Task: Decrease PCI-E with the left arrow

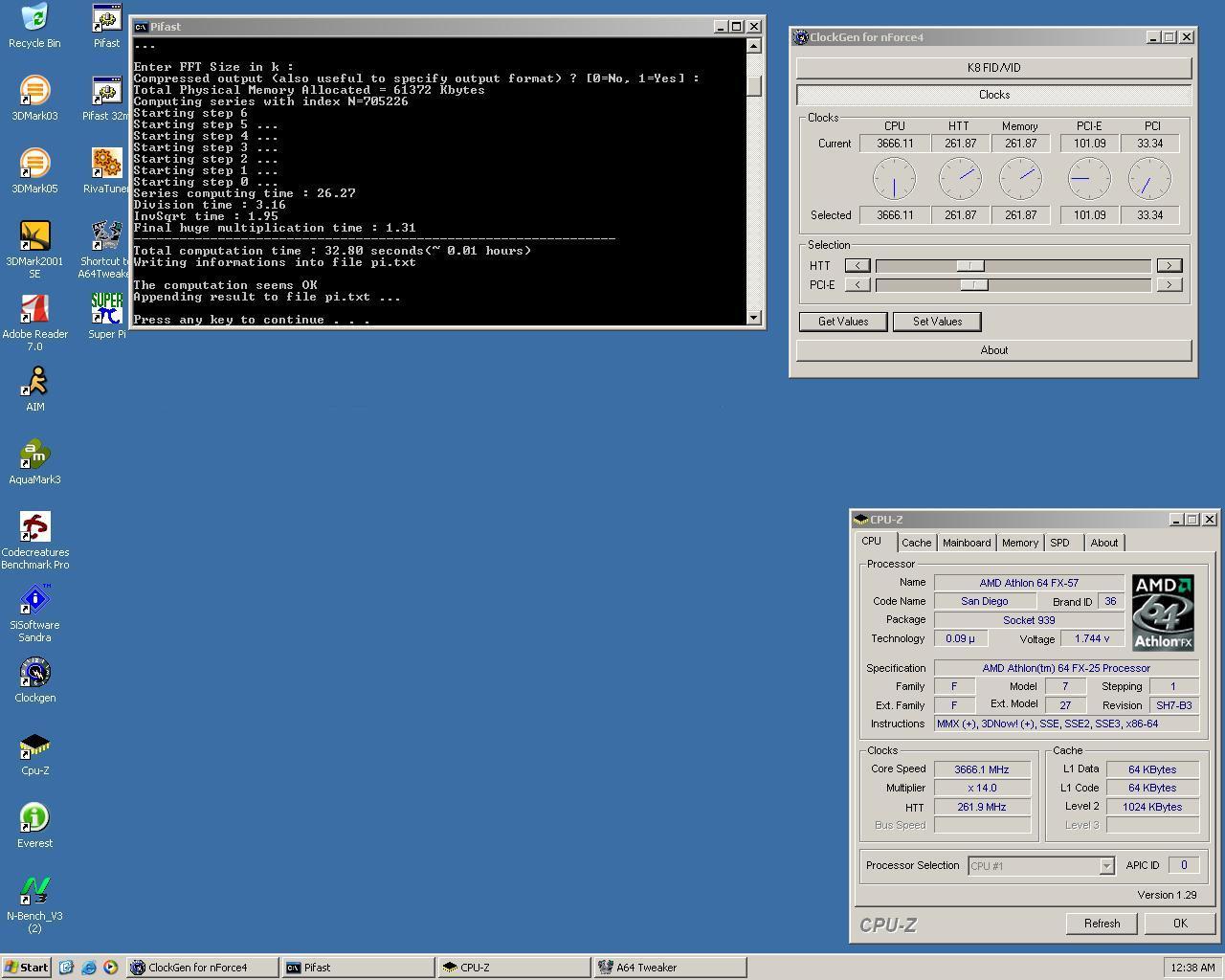Action: (857, 284)
